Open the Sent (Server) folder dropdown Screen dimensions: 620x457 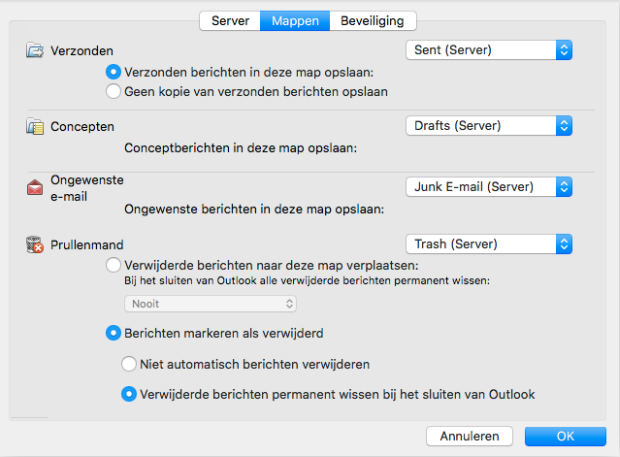point(488,49)
